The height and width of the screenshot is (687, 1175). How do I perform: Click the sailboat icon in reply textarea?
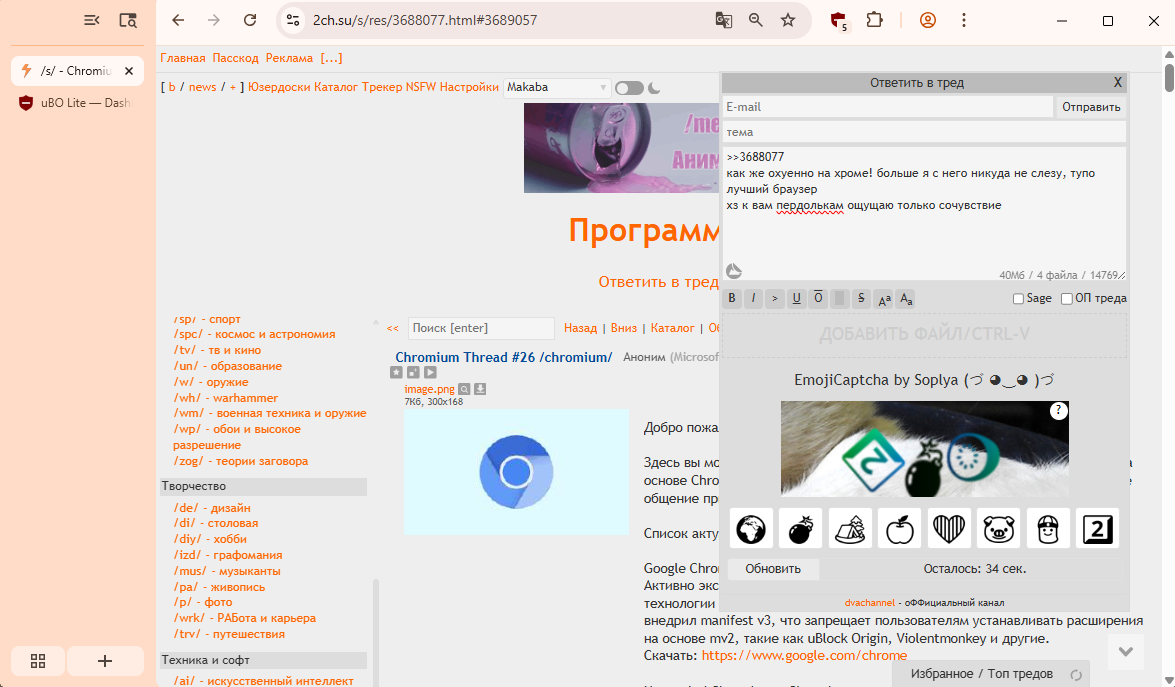tap(734, 270)
